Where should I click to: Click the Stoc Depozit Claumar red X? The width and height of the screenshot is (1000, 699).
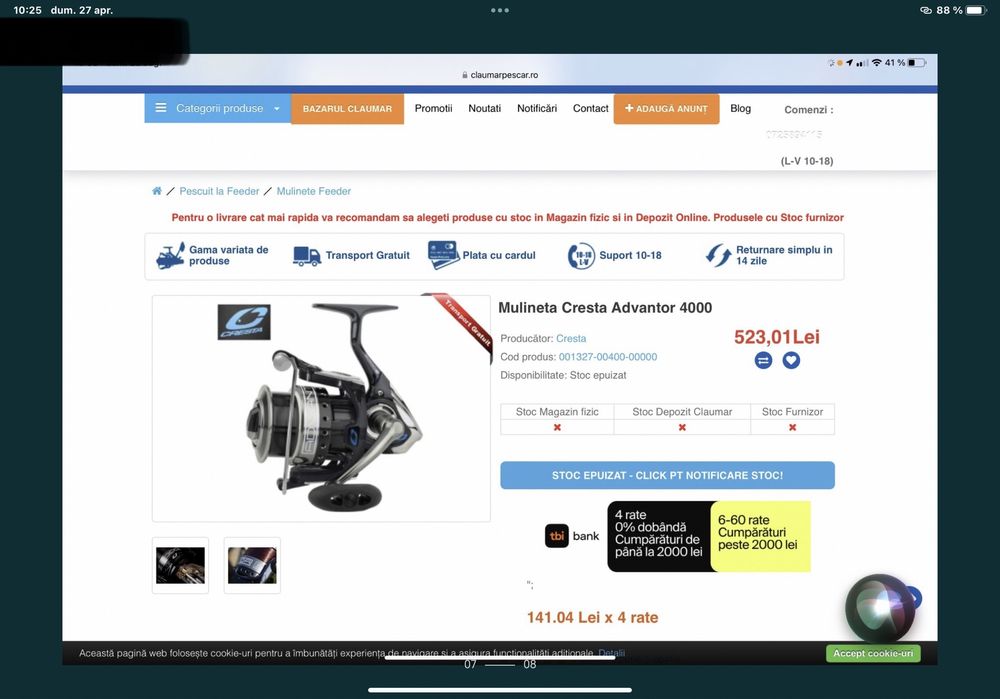click(682, 427)
